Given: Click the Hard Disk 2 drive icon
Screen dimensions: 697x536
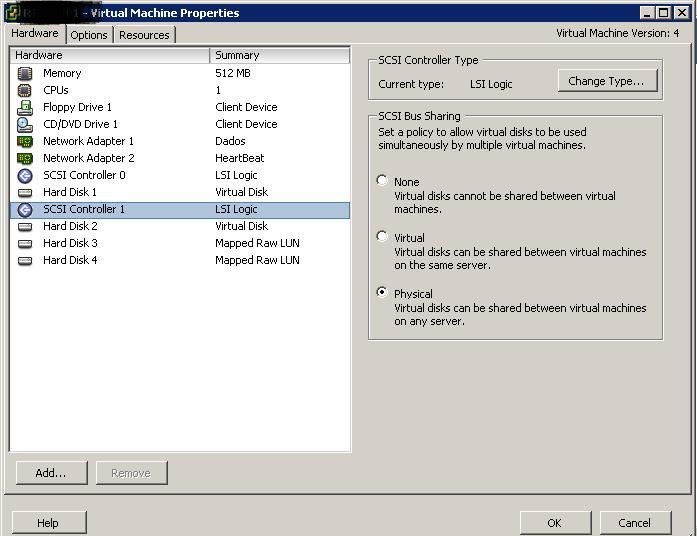Looking at the screenshot, I should coord(25,227).
